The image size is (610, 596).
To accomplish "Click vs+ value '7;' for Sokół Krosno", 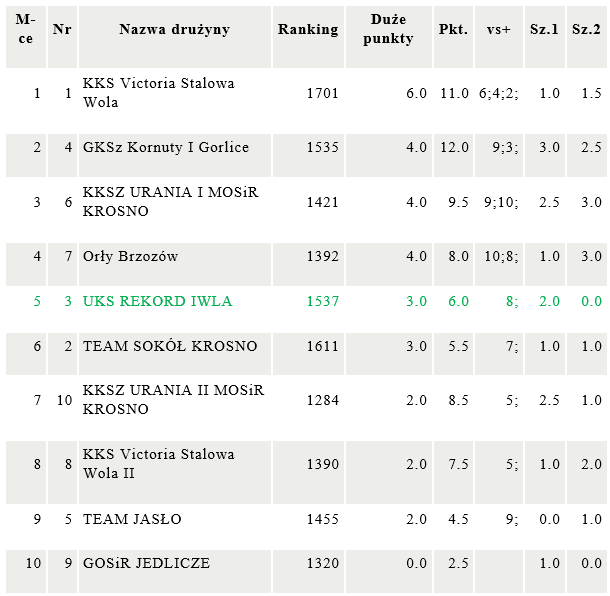I will pyautogui.click(x=512, y=346).
